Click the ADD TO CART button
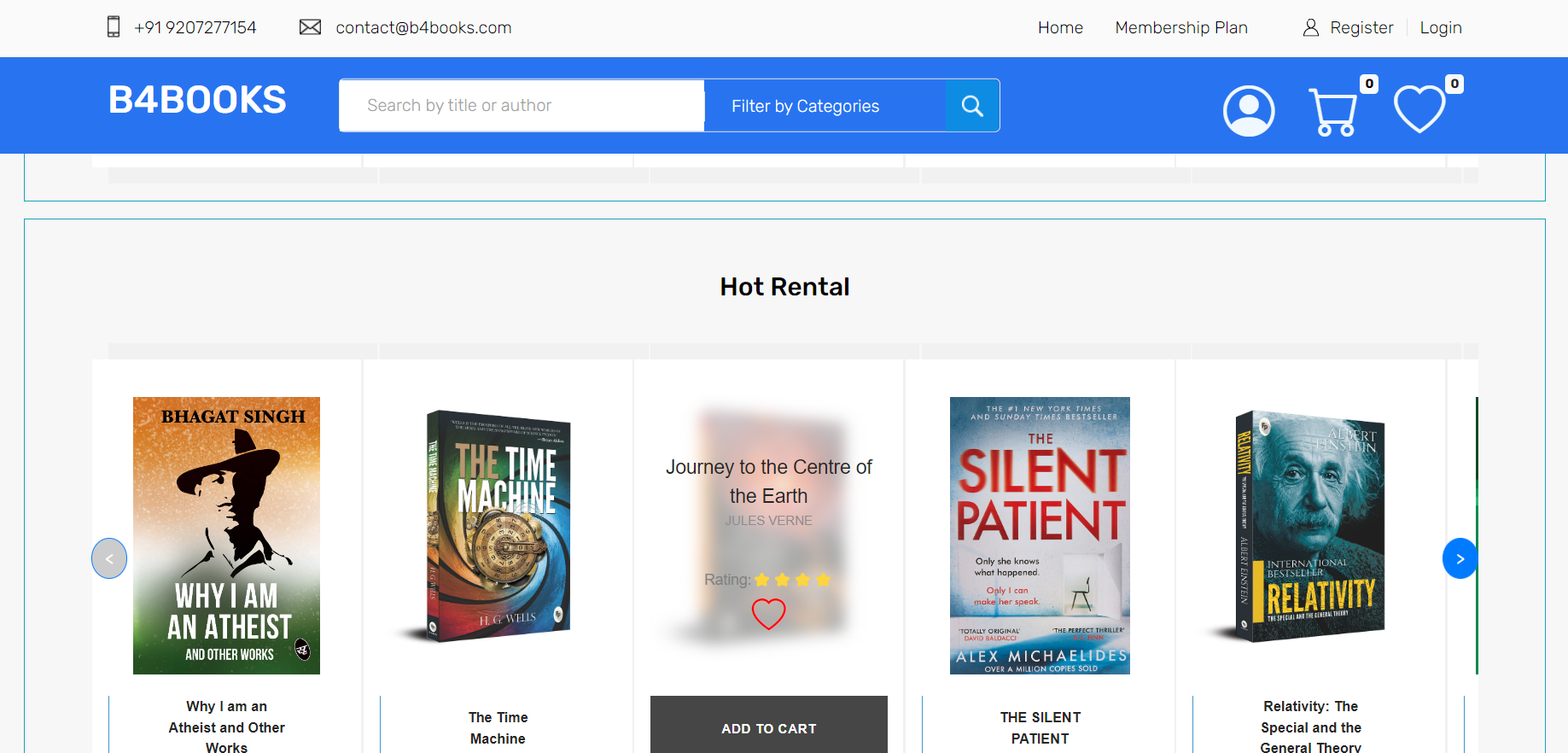 769,725
